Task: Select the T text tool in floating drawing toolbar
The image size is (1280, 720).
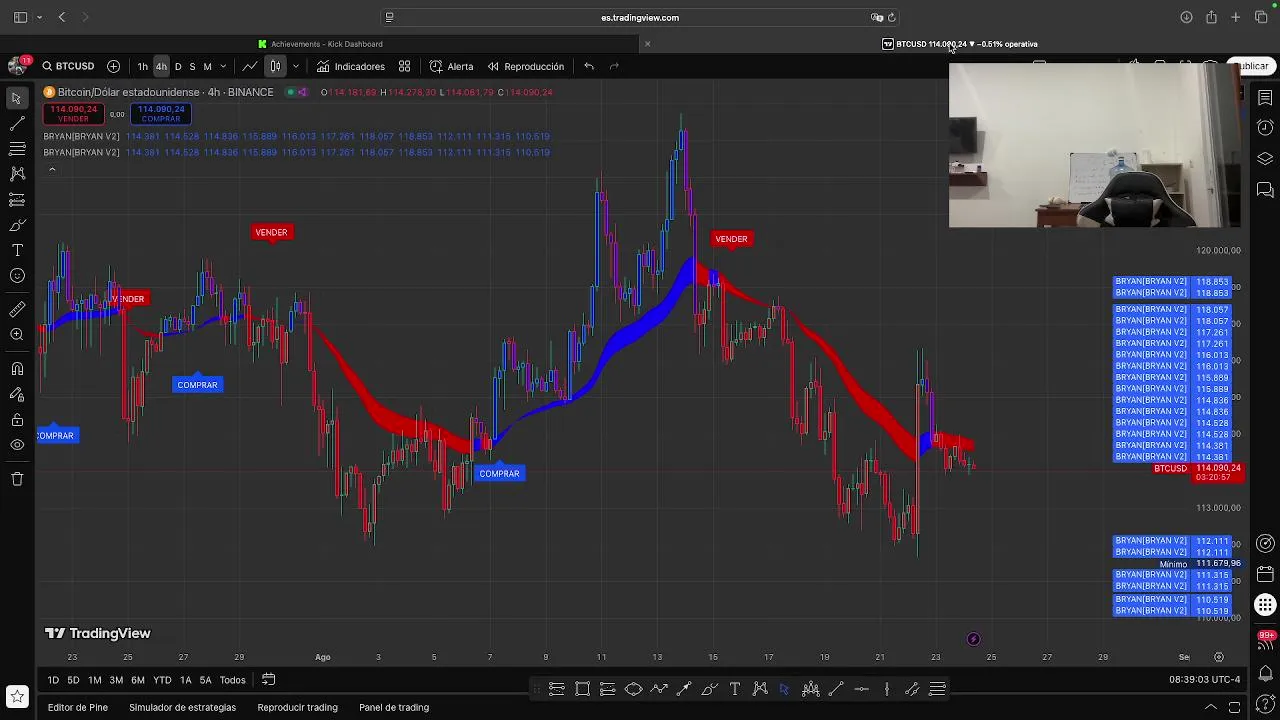Action: tap(735, 689)
